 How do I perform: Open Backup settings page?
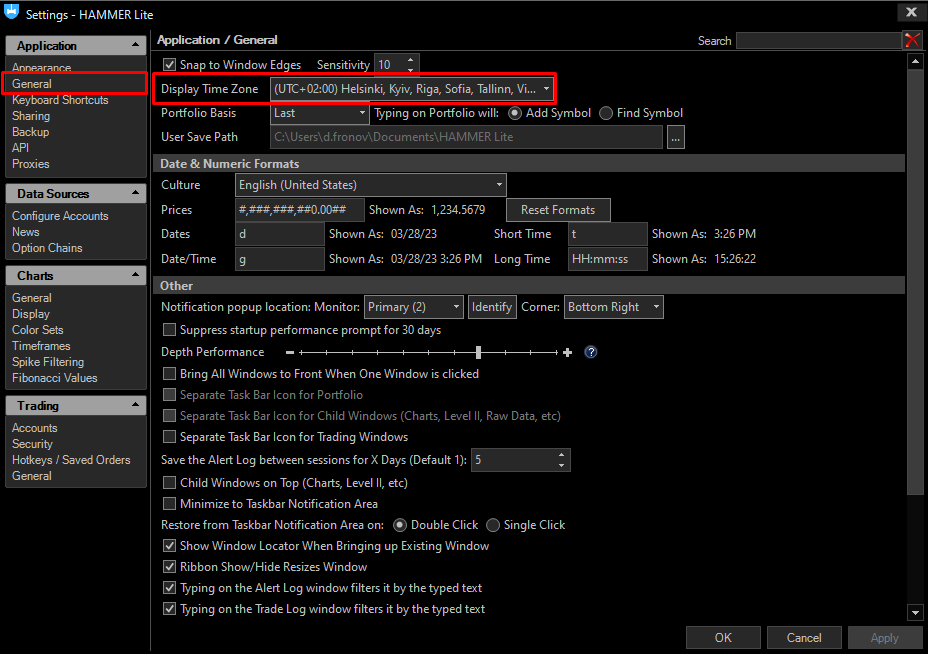(30, 132)
